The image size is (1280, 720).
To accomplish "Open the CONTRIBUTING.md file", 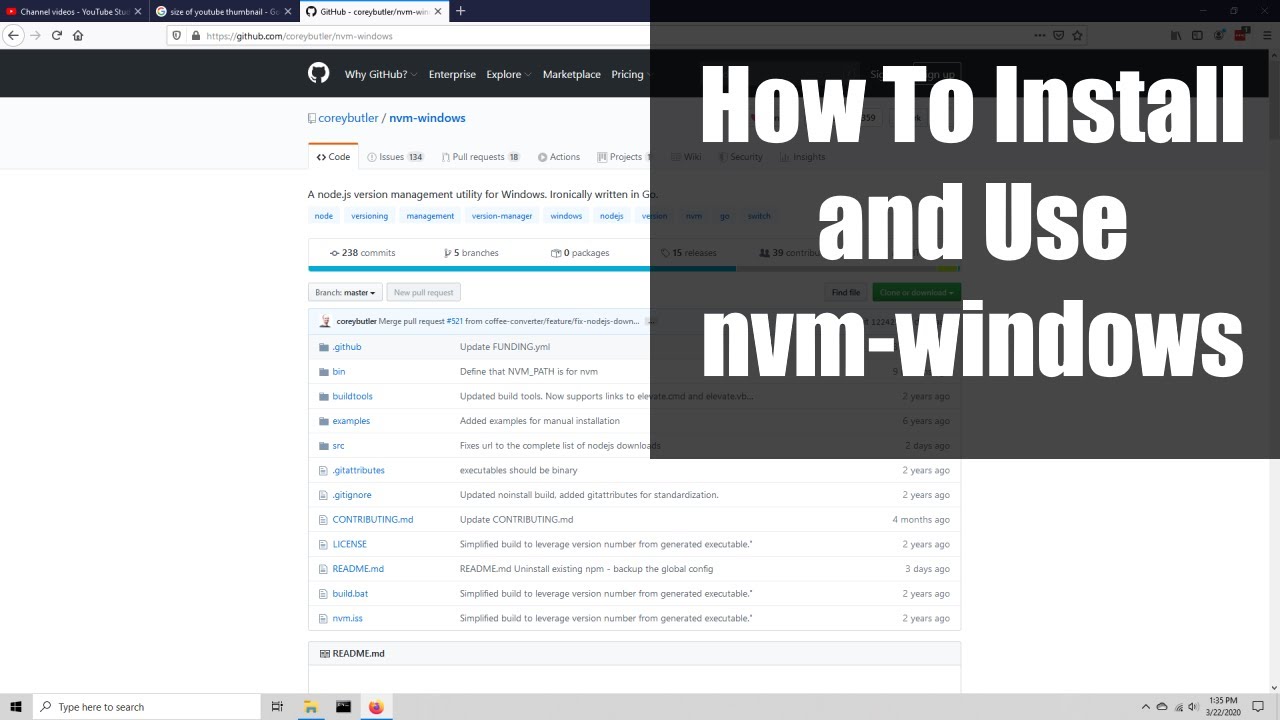I will point(373,520).
